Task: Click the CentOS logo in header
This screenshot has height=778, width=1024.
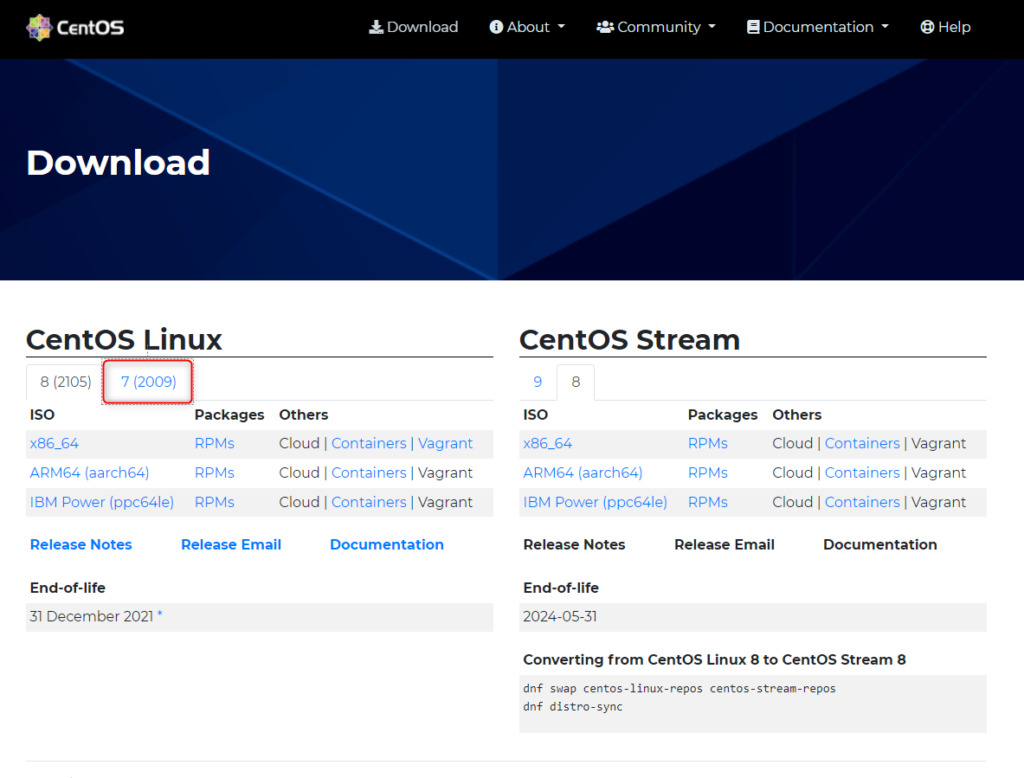Action: 74,27
